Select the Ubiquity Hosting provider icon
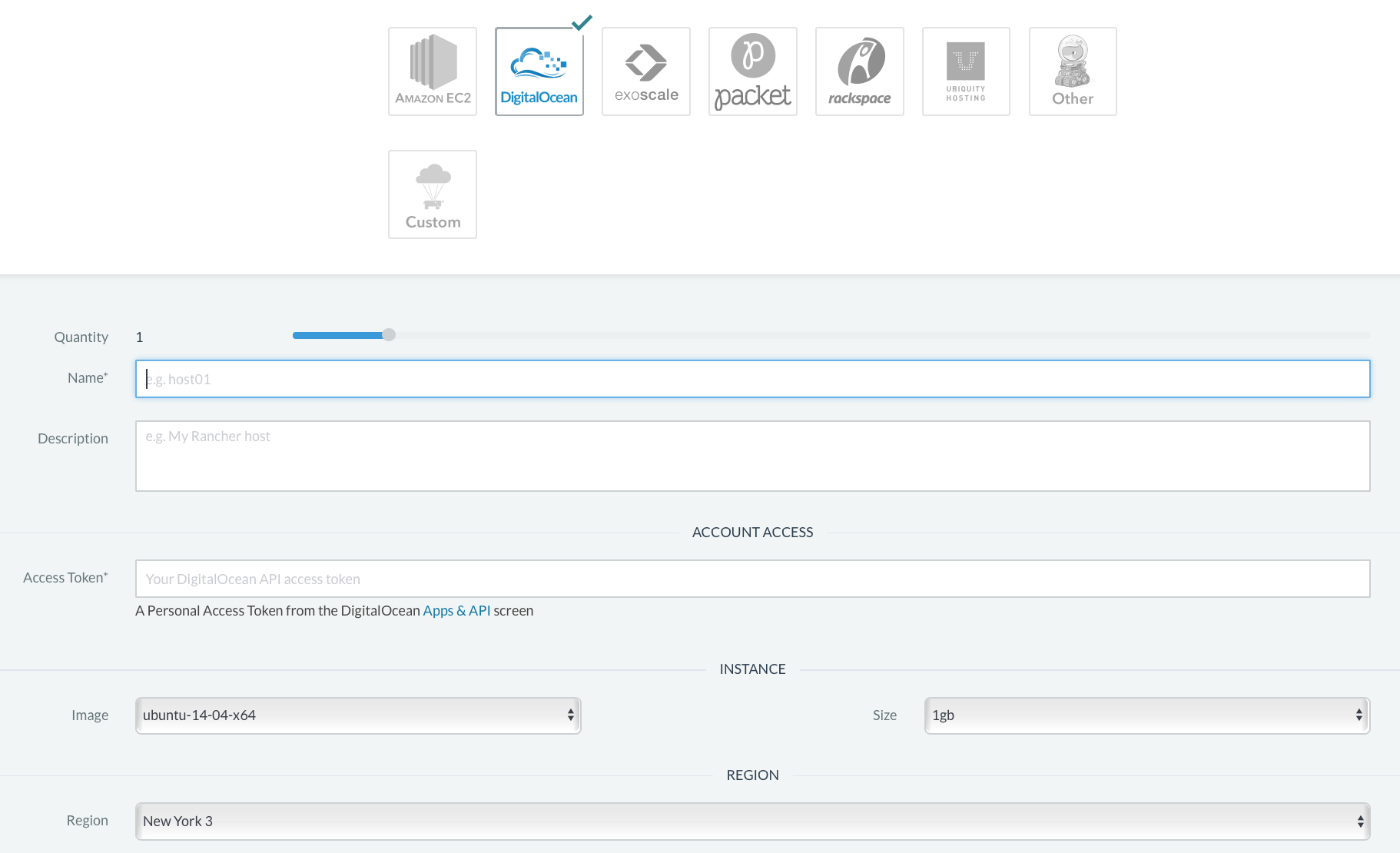The height and width of the screenshot is (853, 1400). click(965, 71)
